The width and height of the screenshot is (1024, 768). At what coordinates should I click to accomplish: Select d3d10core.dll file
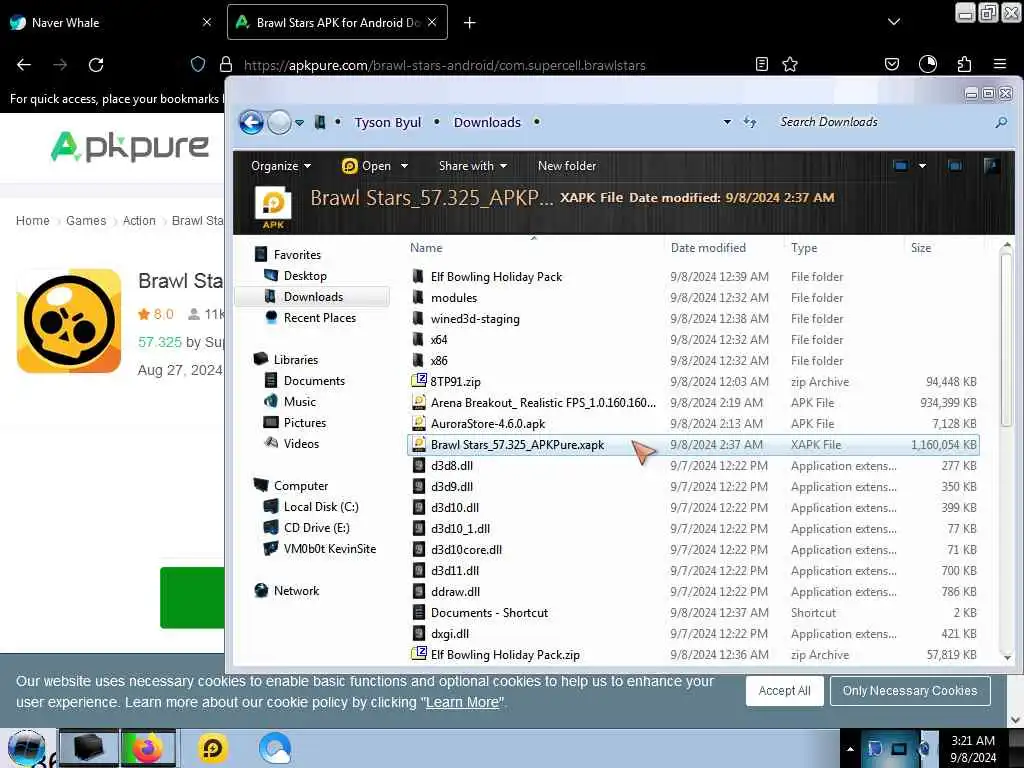click(466, 549)
